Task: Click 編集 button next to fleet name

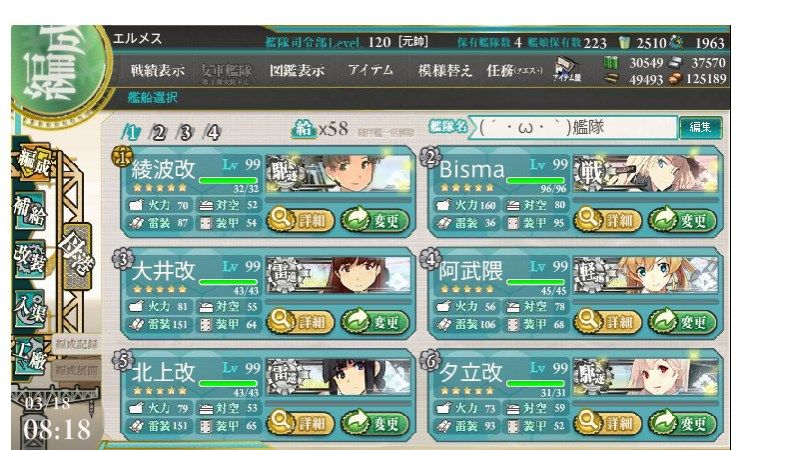Action: [701, 127]
